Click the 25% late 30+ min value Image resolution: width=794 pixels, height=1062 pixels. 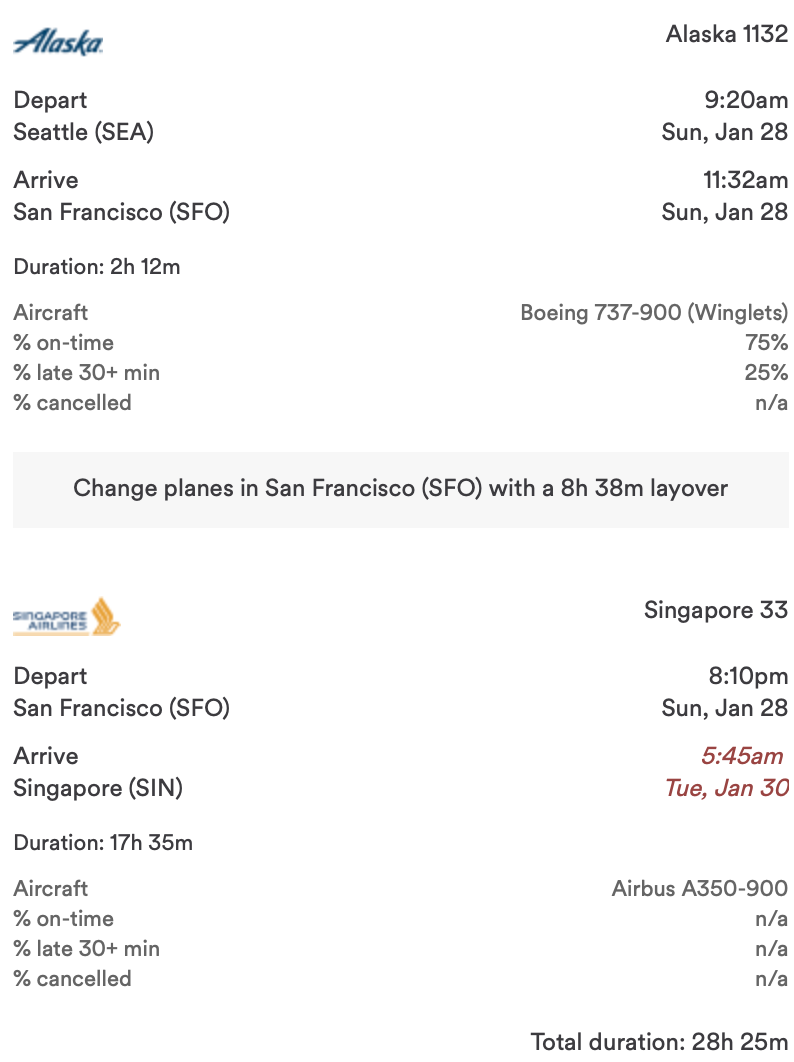pyautogui.click(x=766, y=373)
